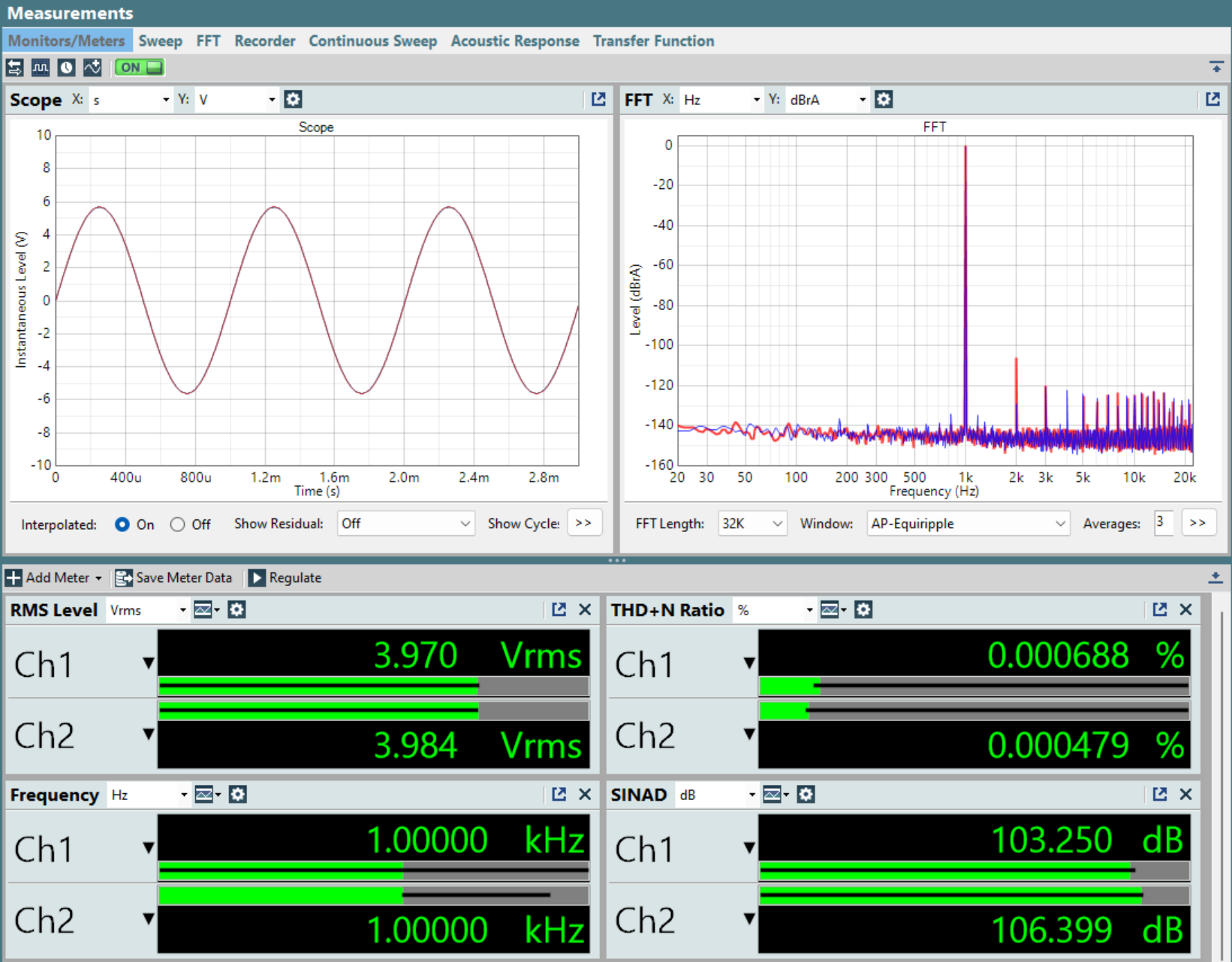Open RMS Level settings gear
1232x962 pixels.
pyautogui.click(x=236, y=610)
